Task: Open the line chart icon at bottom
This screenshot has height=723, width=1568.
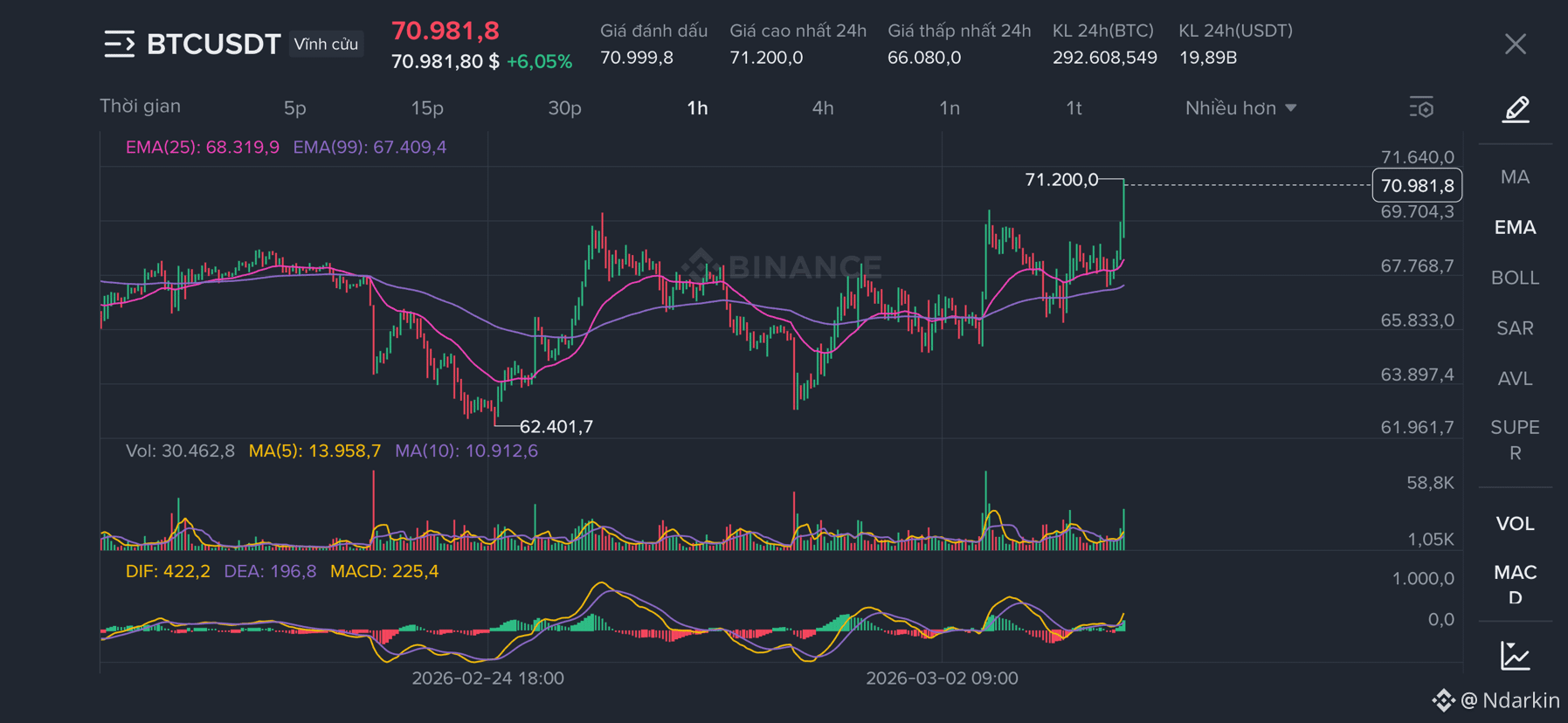Action: point(1516,656)
